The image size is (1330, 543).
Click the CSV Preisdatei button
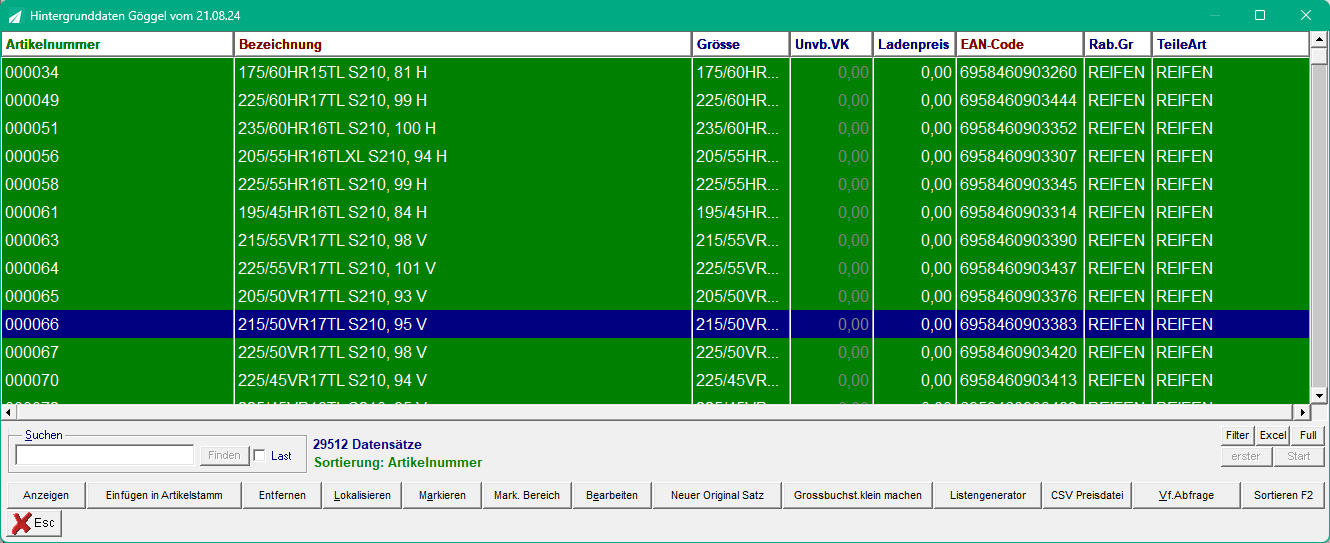tap(1086, 495)
